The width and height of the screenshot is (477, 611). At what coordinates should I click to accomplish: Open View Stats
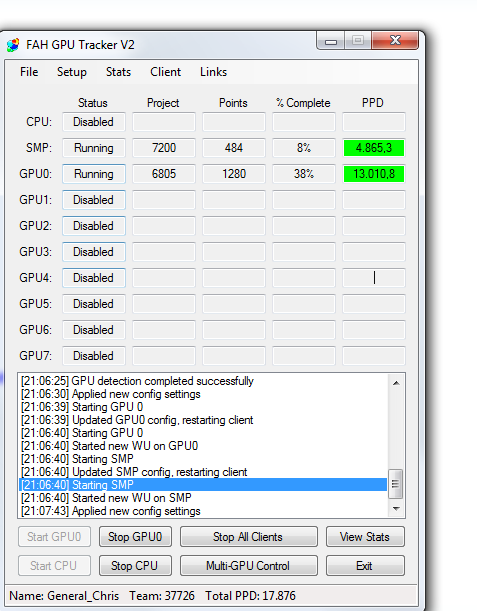[x=365, y=537]
